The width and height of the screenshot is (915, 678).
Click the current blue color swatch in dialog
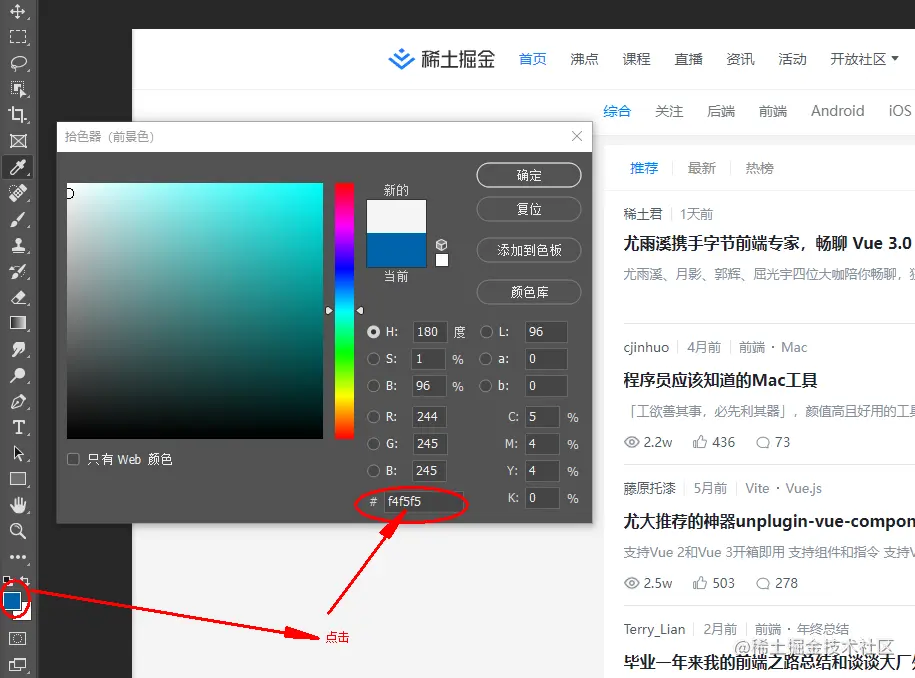tap(396, 250)
